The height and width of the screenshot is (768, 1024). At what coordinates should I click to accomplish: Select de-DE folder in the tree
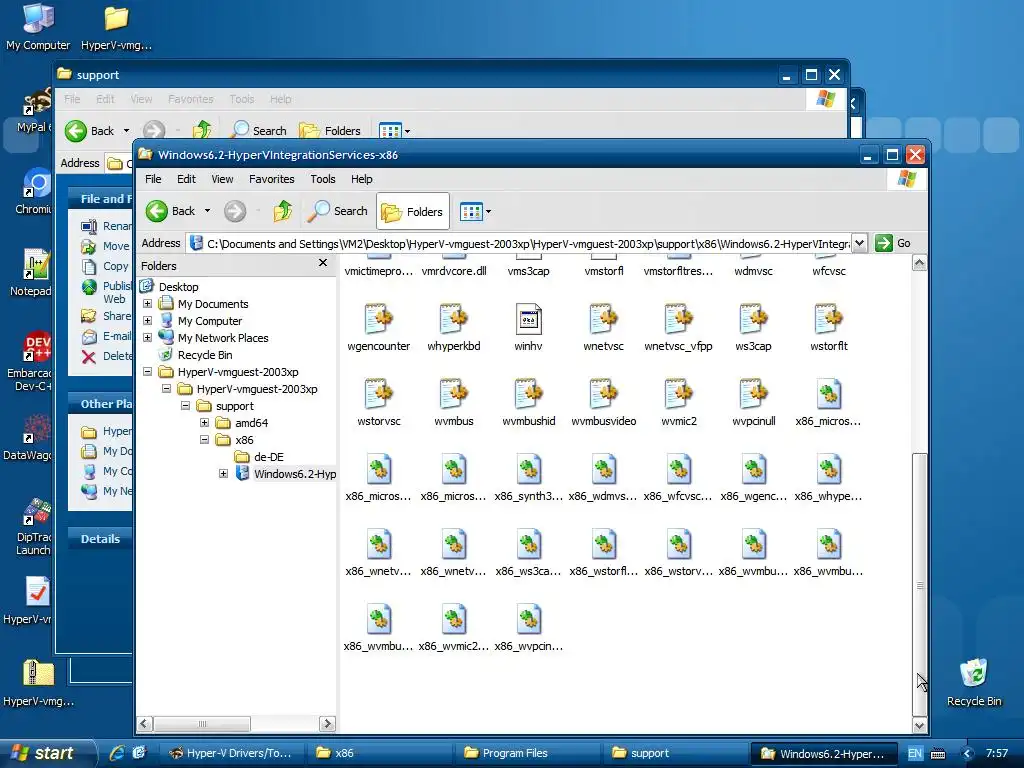click(x=268, y=456)
